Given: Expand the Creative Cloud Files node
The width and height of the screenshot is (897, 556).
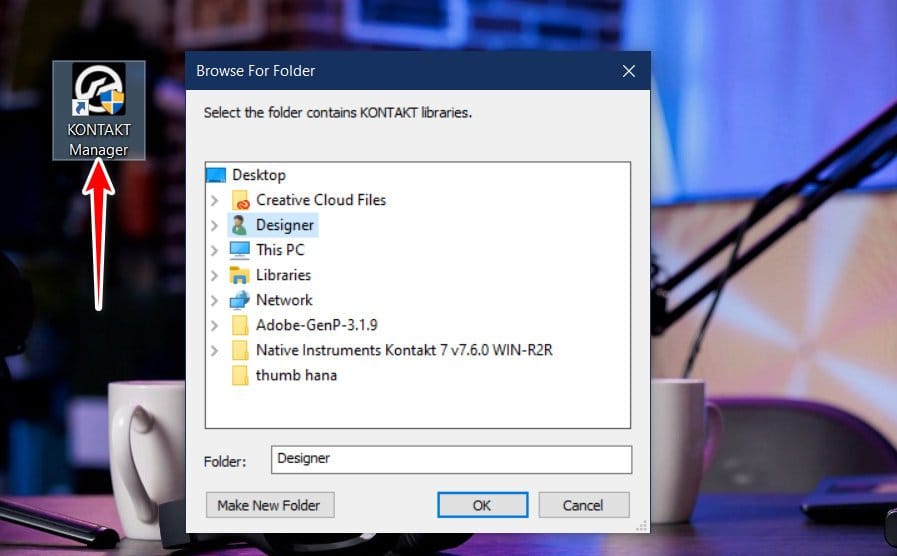Looking at the screenshot, I should pos(215,200).
